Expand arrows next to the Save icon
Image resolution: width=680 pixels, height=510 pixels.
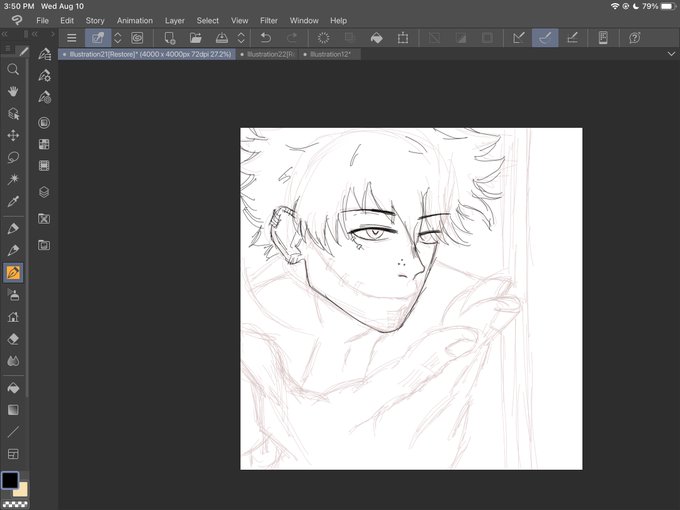(x=241, y=38)
